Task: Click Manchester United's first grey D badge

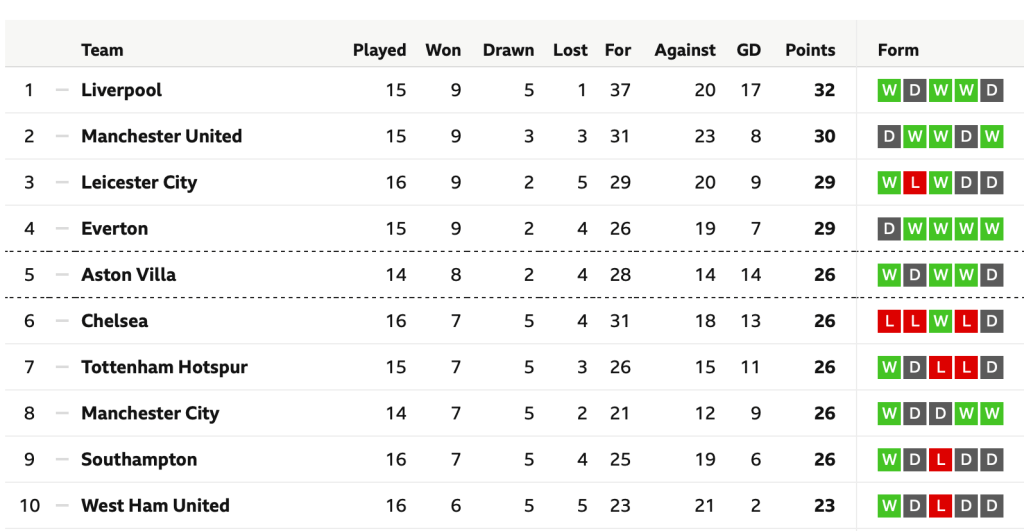Action: click(889, 136)
